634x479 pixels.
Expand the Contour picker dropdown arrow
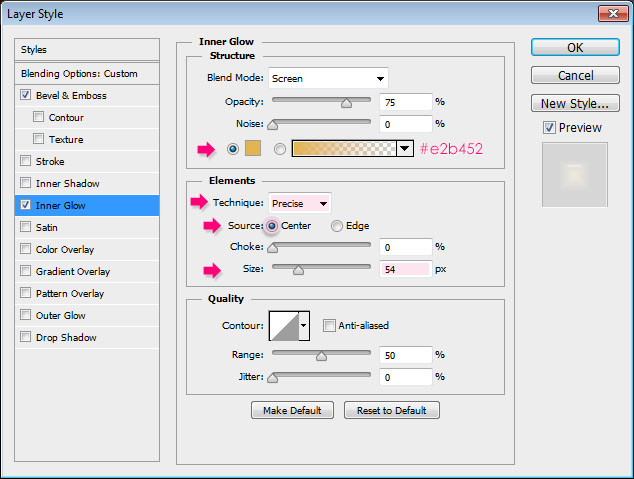tap(304, 326)
